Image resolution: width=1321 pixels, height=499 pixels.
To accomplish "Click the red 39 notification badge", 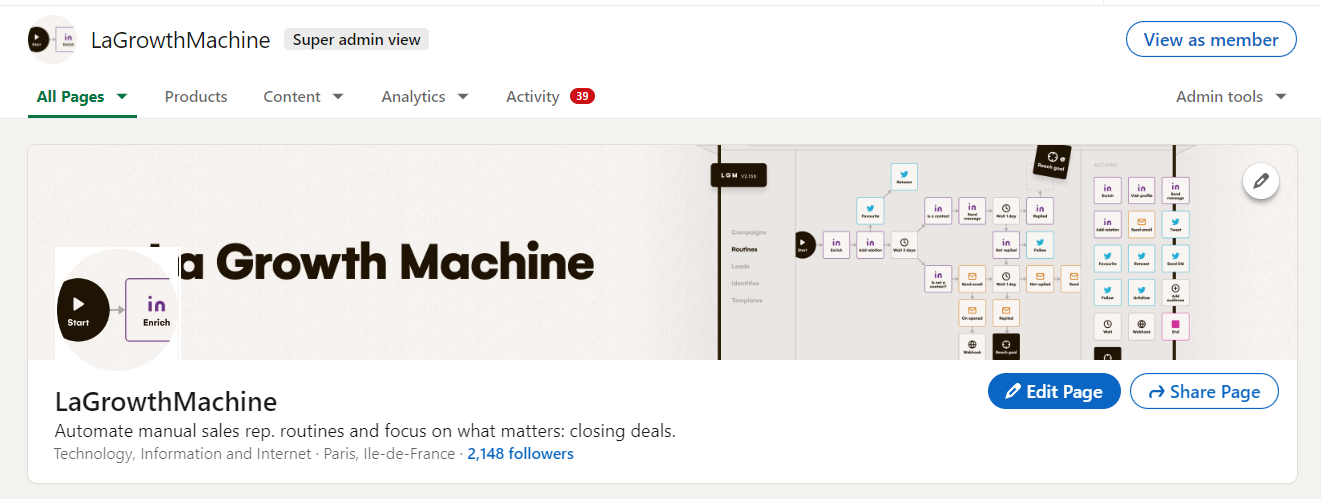I will pos(582,96).
